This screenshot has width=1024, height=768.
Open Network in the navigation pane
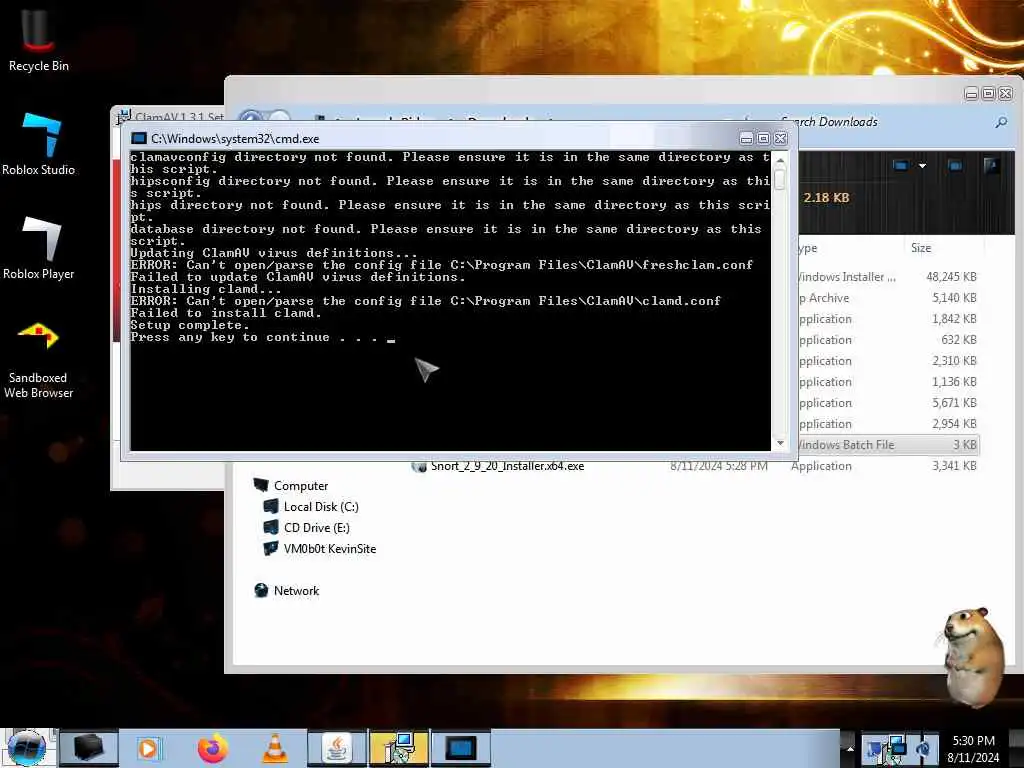pyautogui.click(x=287, y=590)
